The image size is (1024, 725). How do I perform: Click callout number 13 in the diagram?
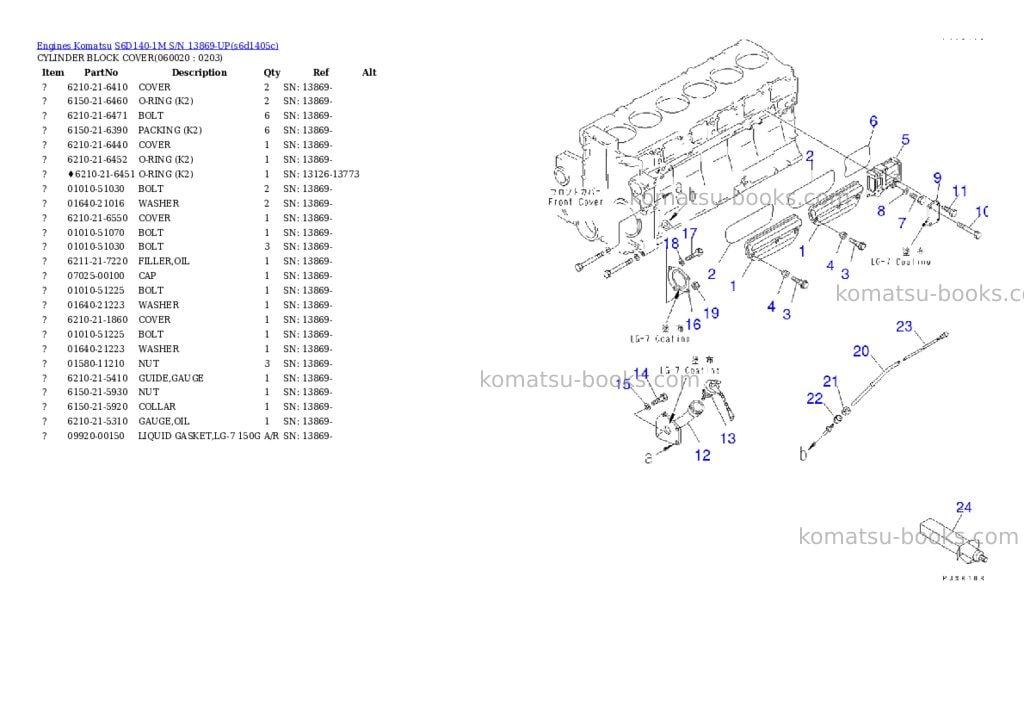tap(728, 439)
